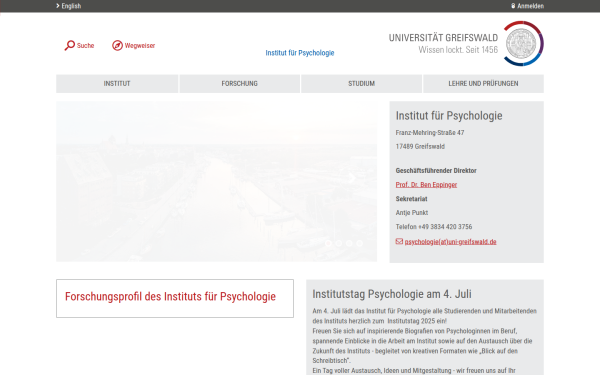Viewport: 600px width, 375px height.
Task: Click the Institut für Psychologie sidebar heading
Action: (449, 116)
